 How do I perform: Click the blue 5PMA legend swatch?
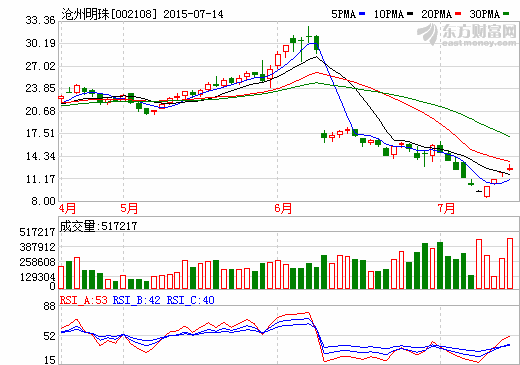362,14
